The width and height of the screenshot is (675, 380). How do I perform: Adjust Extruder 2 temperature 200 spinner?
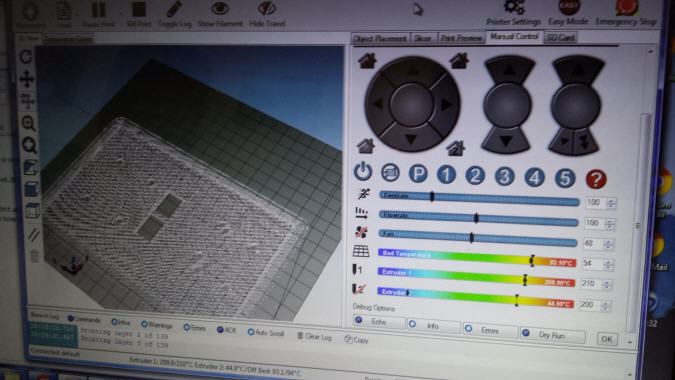tap(605, 306)
